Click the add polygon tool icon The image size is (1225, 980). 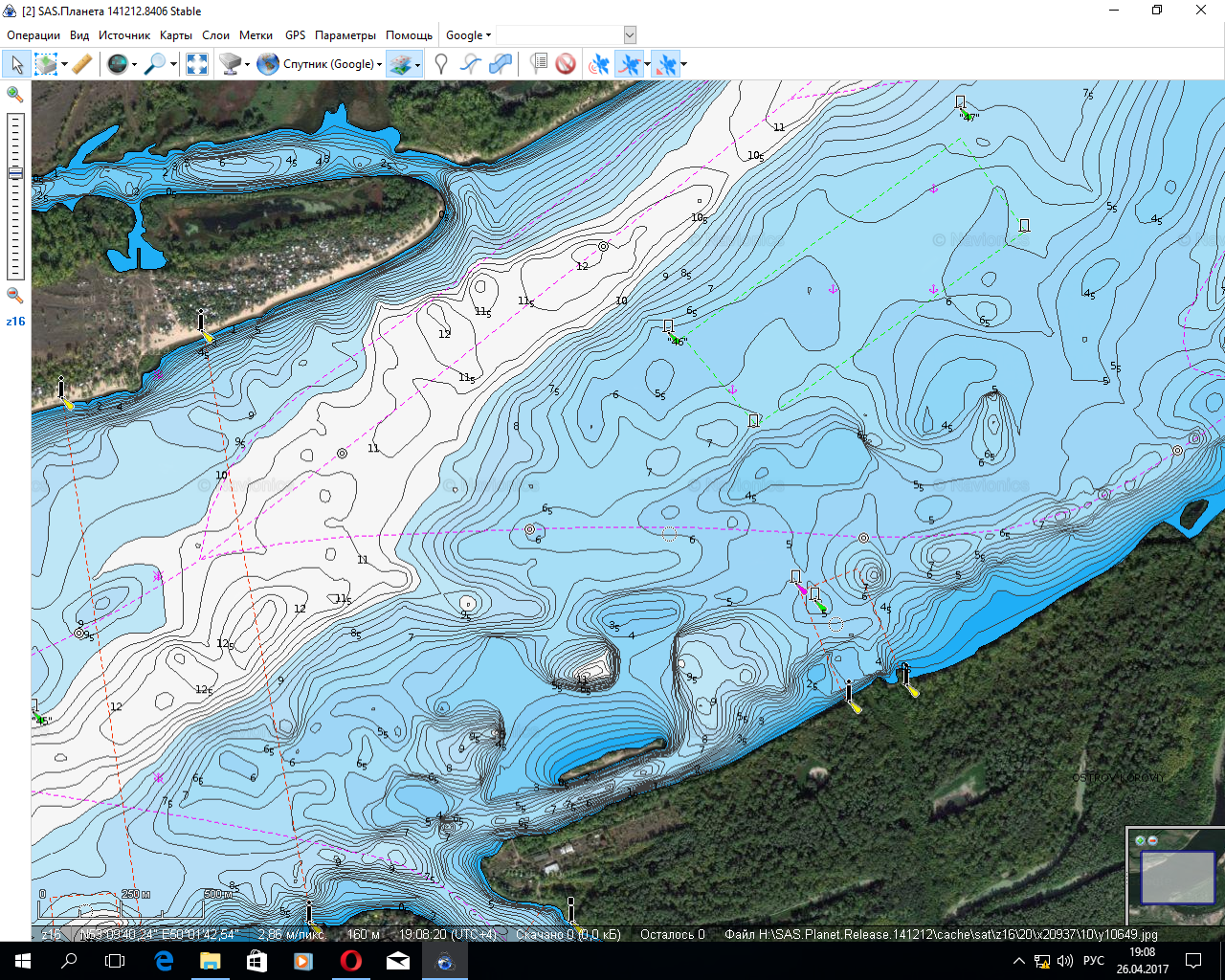500,64
